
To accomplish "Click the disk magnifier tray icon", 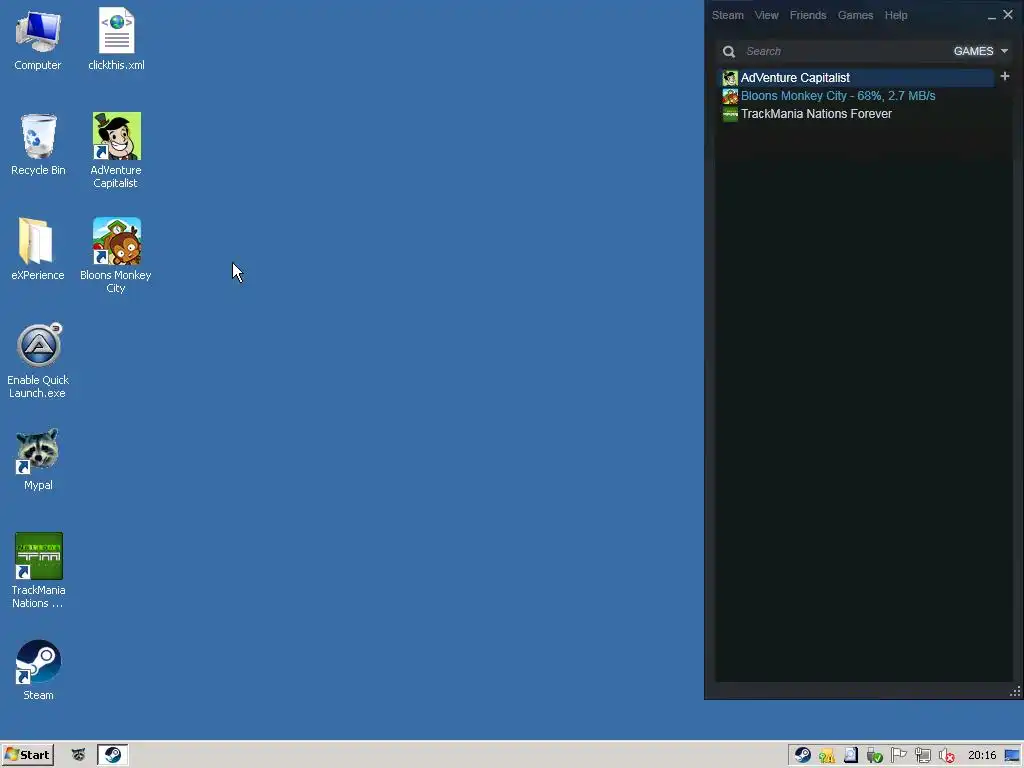I will click(851, 755).
